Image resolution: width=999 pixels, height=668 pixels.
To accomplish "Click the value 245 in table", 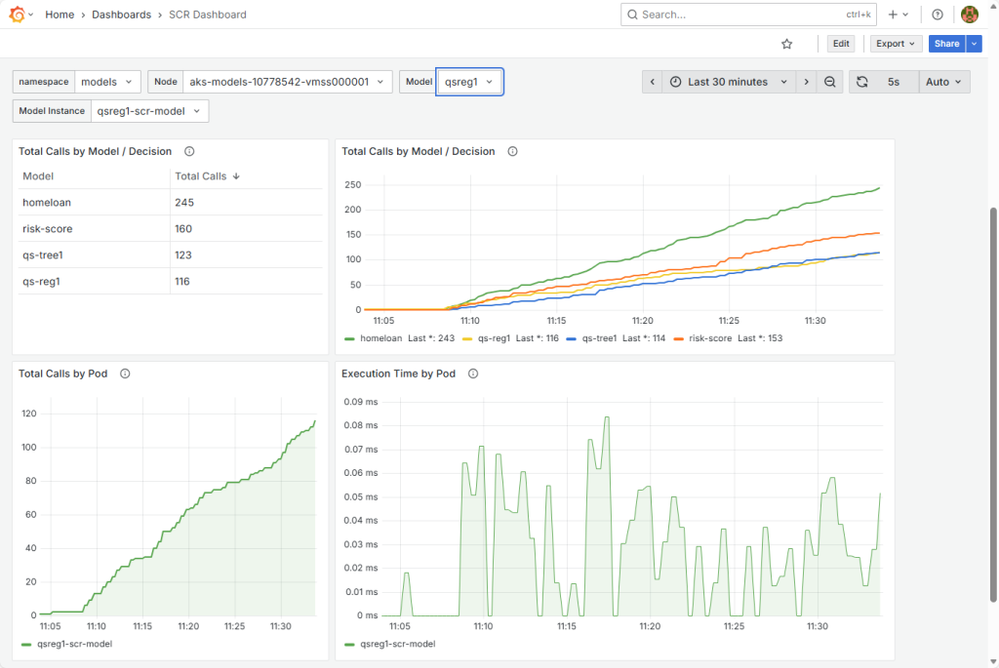I will [184, 203].
